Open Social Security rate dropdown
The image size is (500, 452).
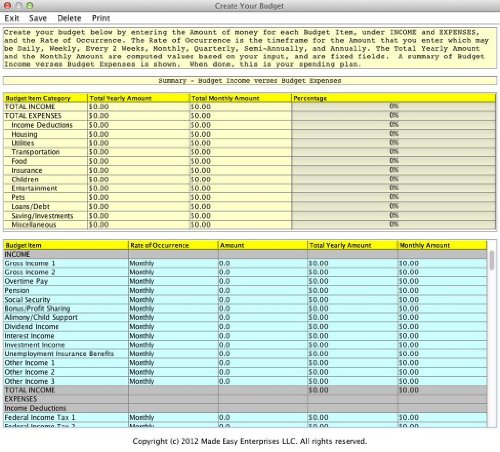(173, 300)
